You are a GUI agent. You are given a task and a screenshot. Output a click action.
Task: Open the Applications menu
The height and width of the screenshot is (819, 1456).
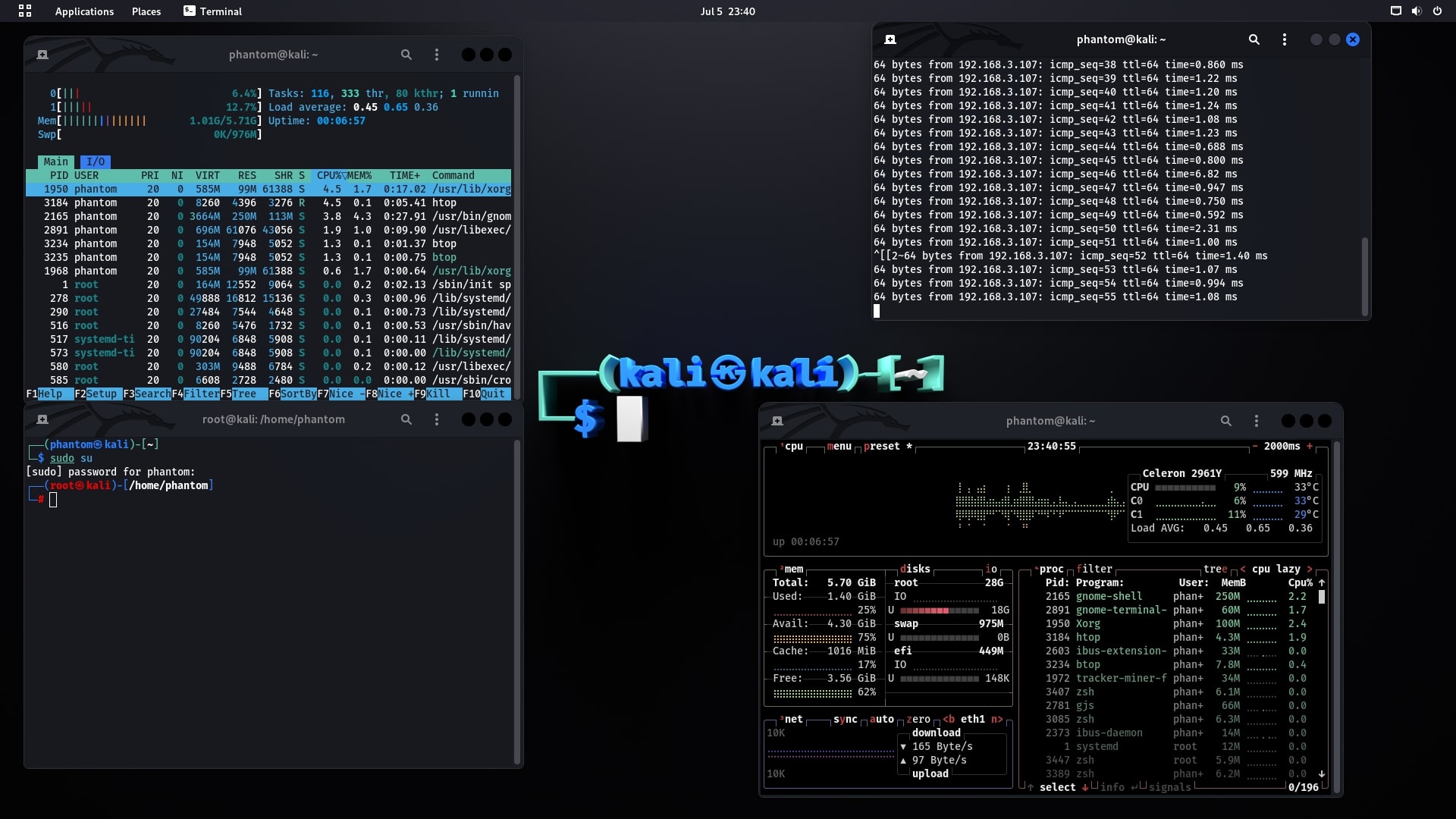coord(84,11)
